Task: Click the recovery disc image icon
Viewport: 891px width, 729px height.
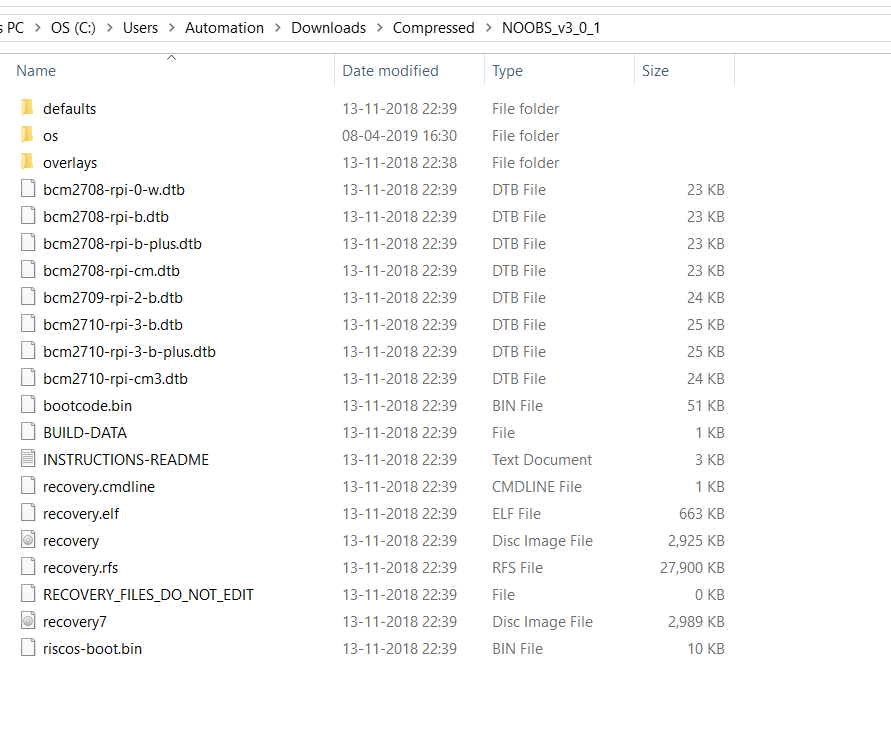Action: 28,539
